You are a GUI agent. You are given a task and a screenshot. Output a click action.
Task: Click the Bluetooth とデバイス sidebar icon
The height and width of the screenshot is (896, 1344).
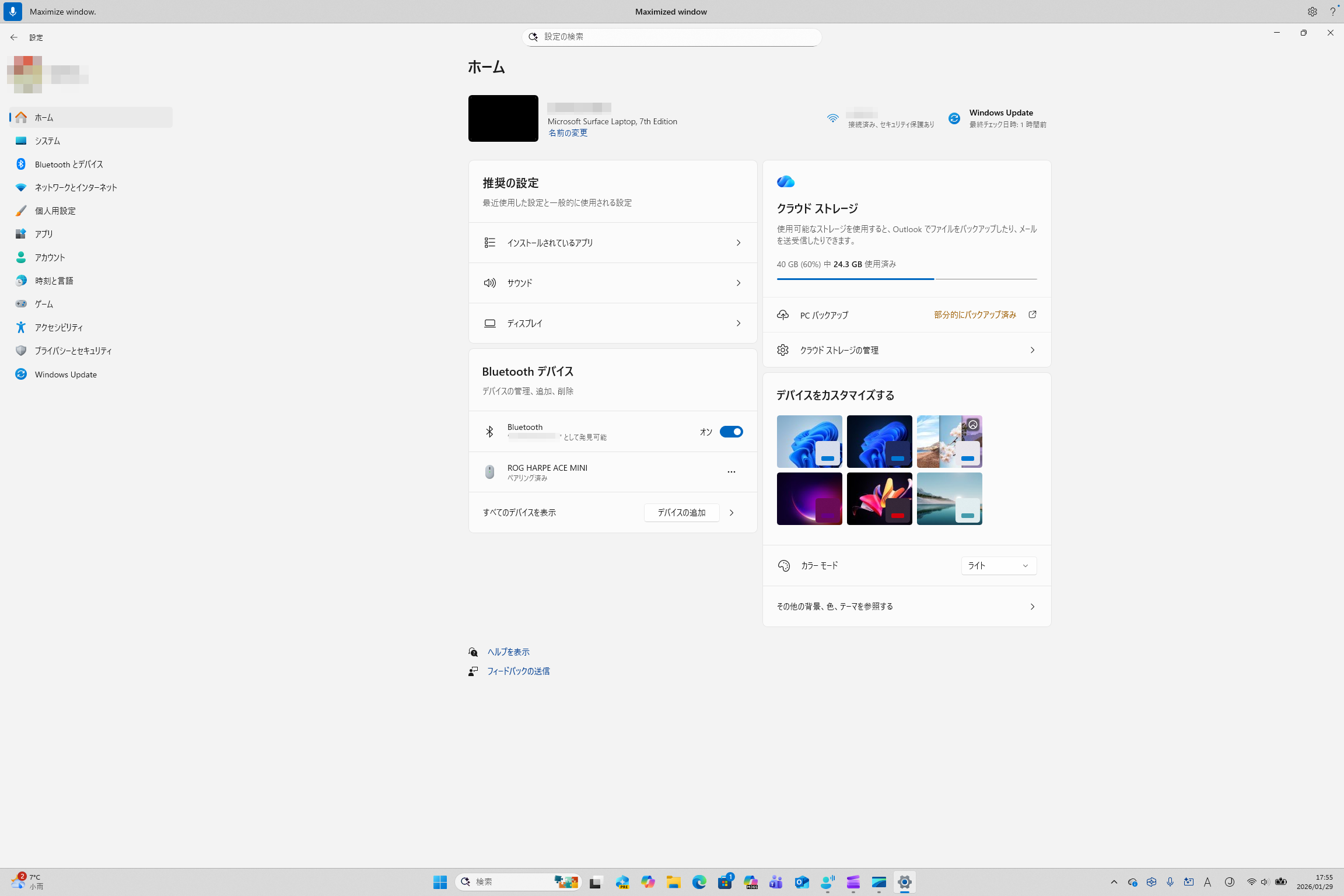[21, 164]
